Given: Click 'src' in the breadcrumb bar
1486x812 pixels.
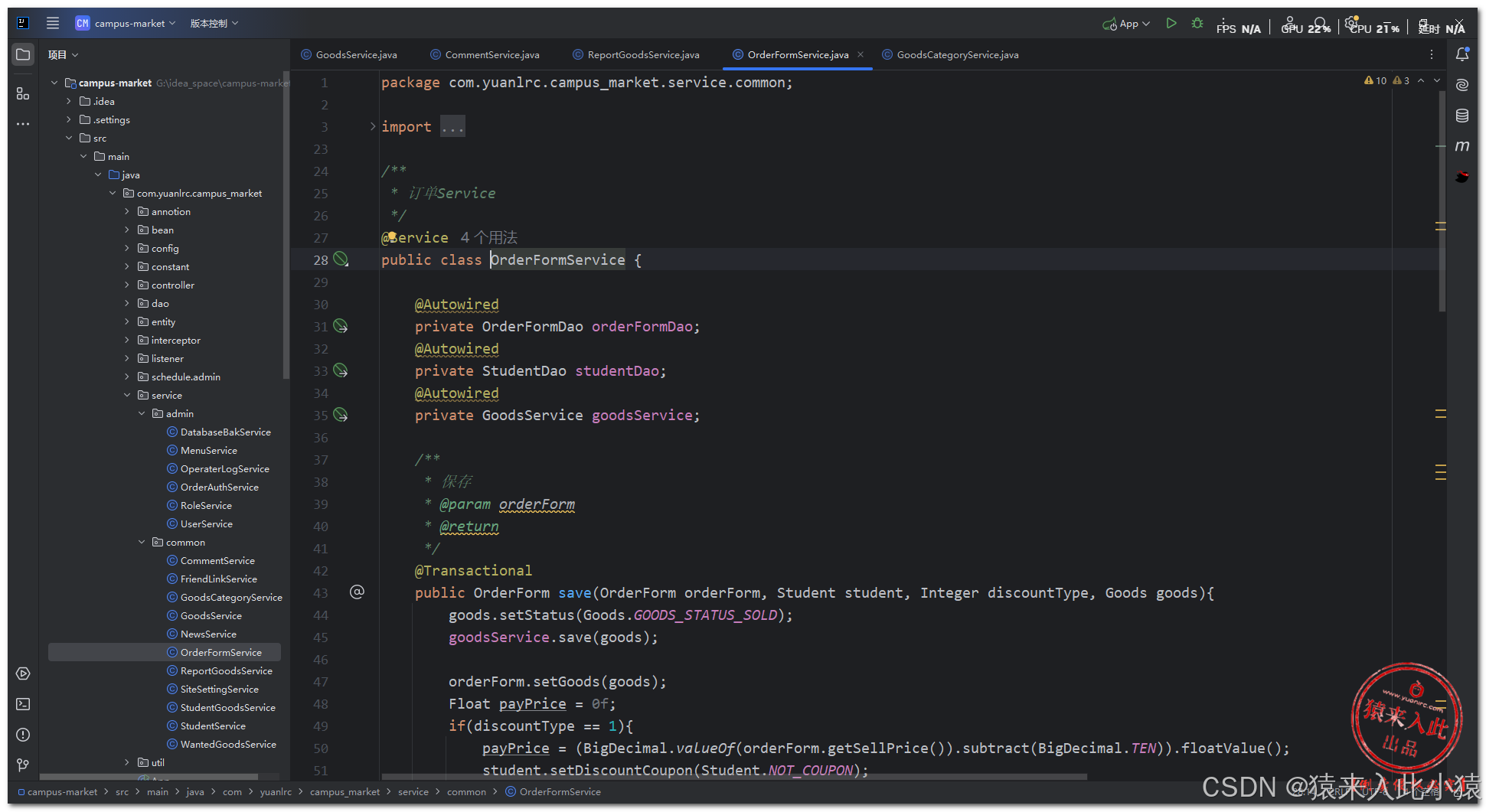Looking at the screenshot, I should click(122, 792).
